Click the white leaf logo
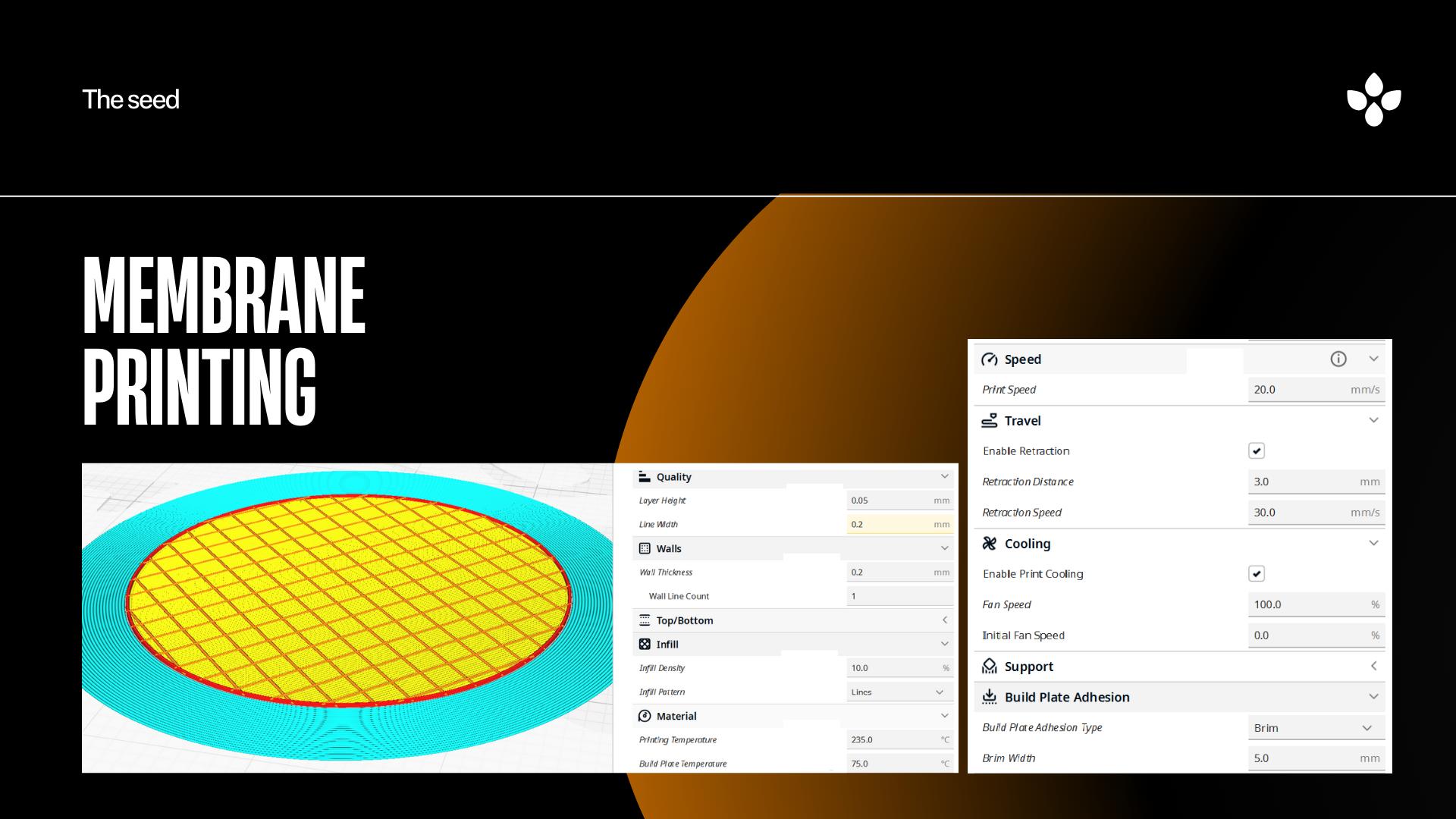This screenshot has width=1456, height=819. pyautogui.click(x=1373, y=99)
